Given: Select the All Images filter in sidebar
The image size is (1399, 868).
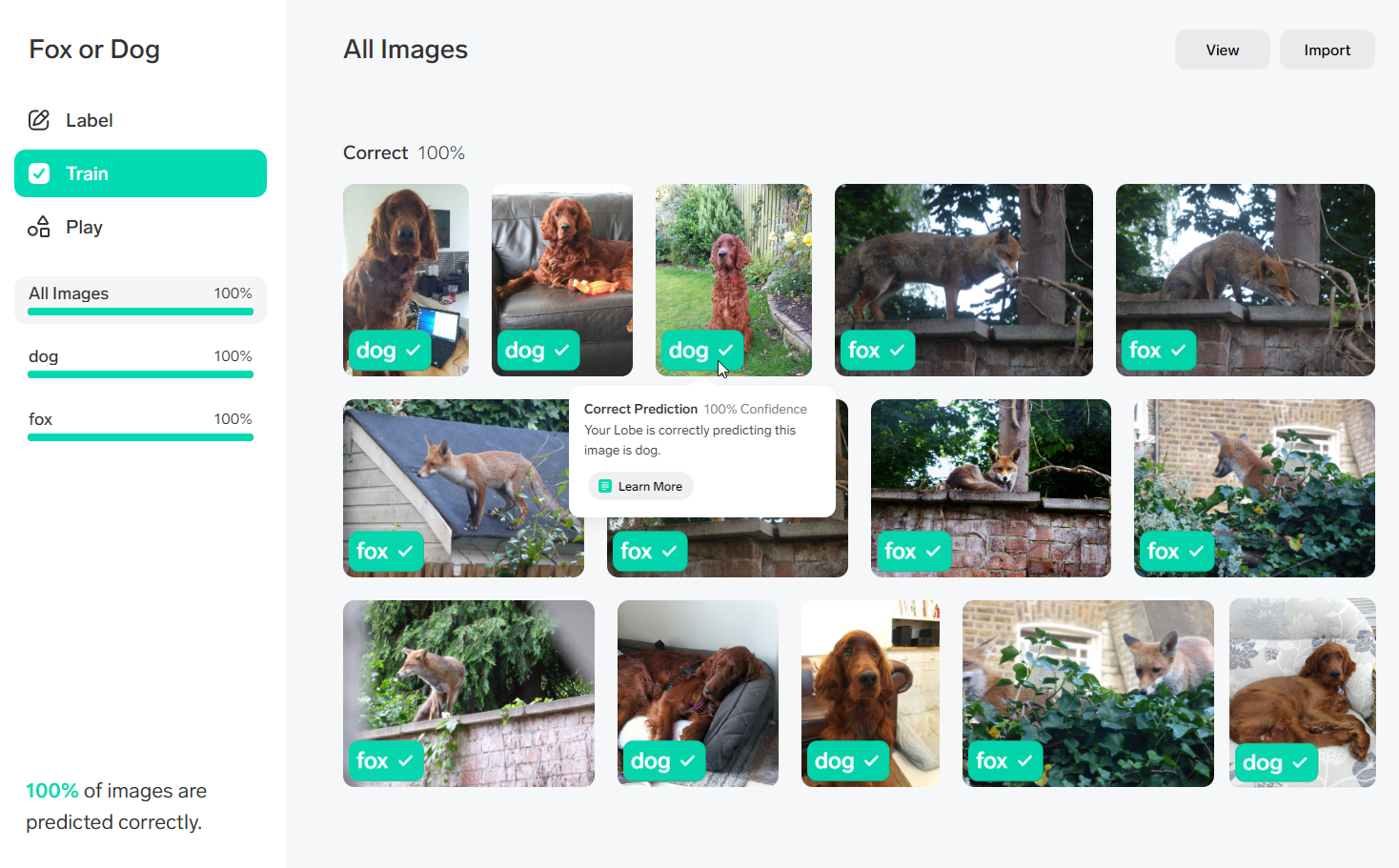Looking at the screenshot, I should tap(140, 300).
